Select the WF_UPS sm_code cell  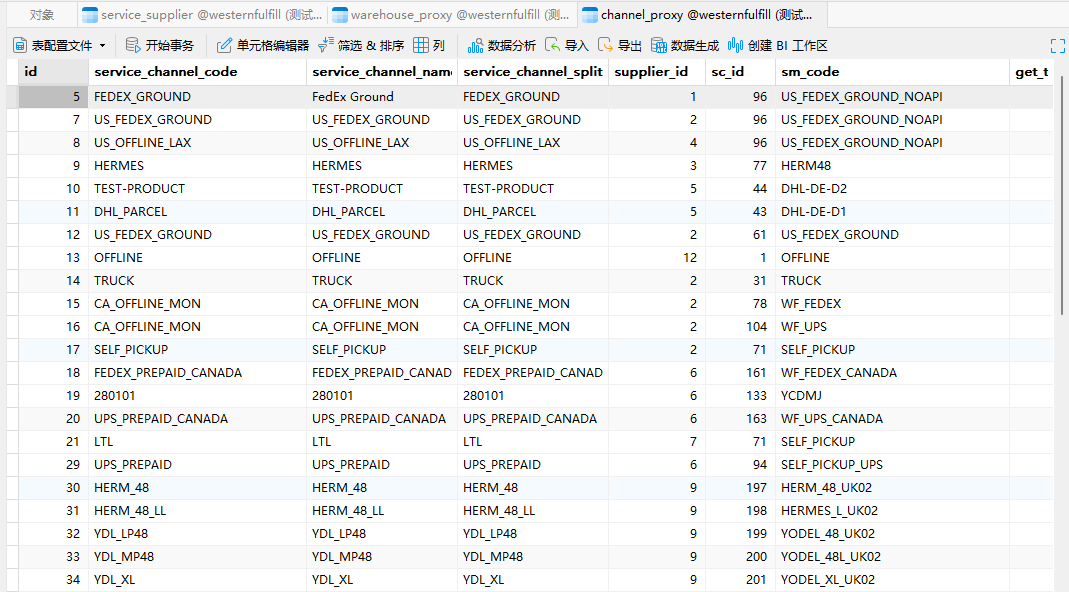(892, 327)
